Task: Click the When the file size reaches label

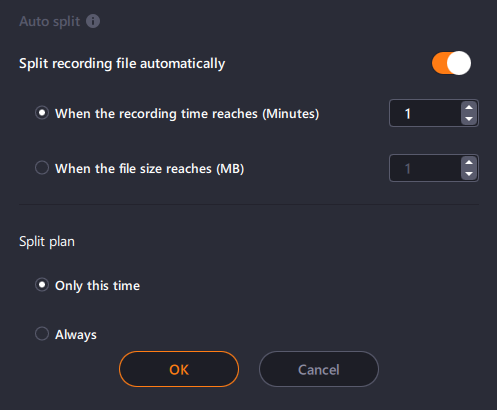Action: [150, 169]
